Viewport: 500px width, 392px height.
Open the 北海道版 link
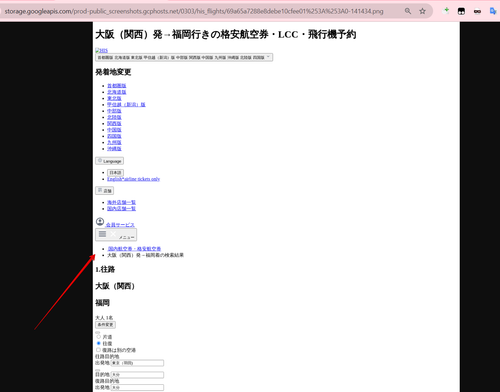tap(117, 92)
